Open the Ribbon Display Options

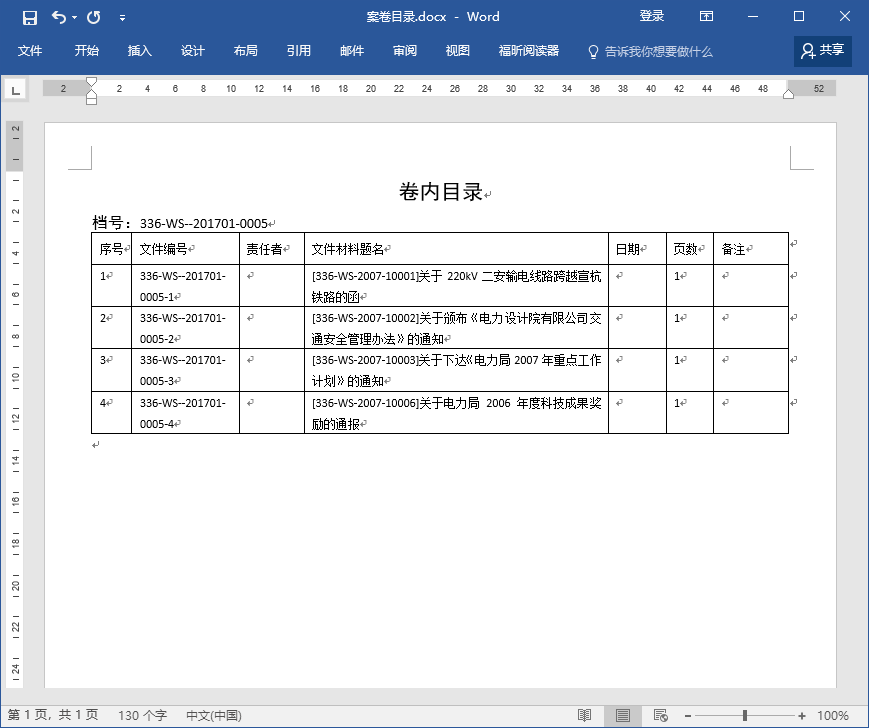[706, 17]
